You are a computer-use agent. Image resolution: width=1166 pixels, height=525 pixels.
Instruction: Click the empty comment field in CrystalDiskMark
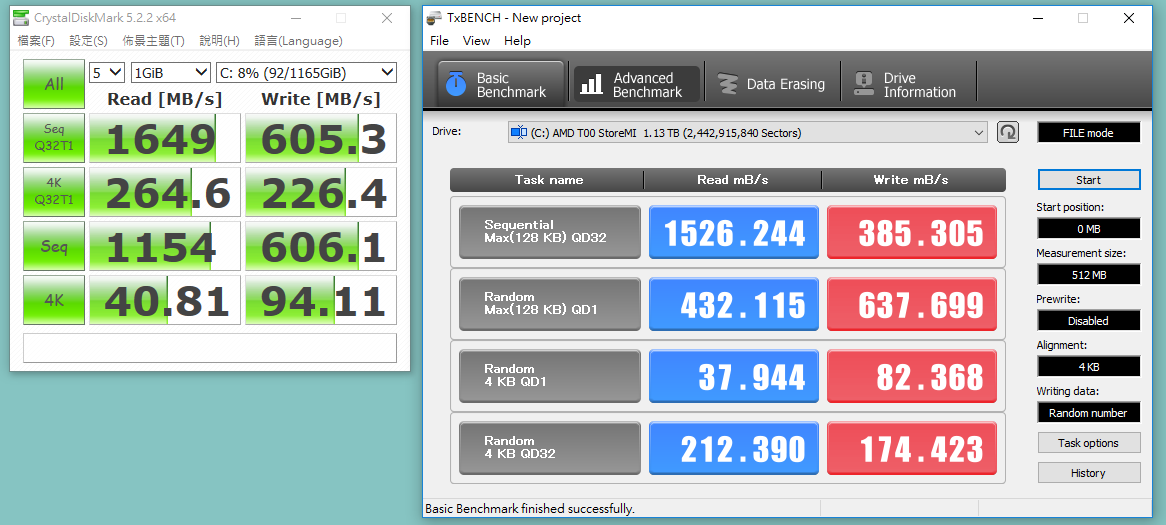210,348
